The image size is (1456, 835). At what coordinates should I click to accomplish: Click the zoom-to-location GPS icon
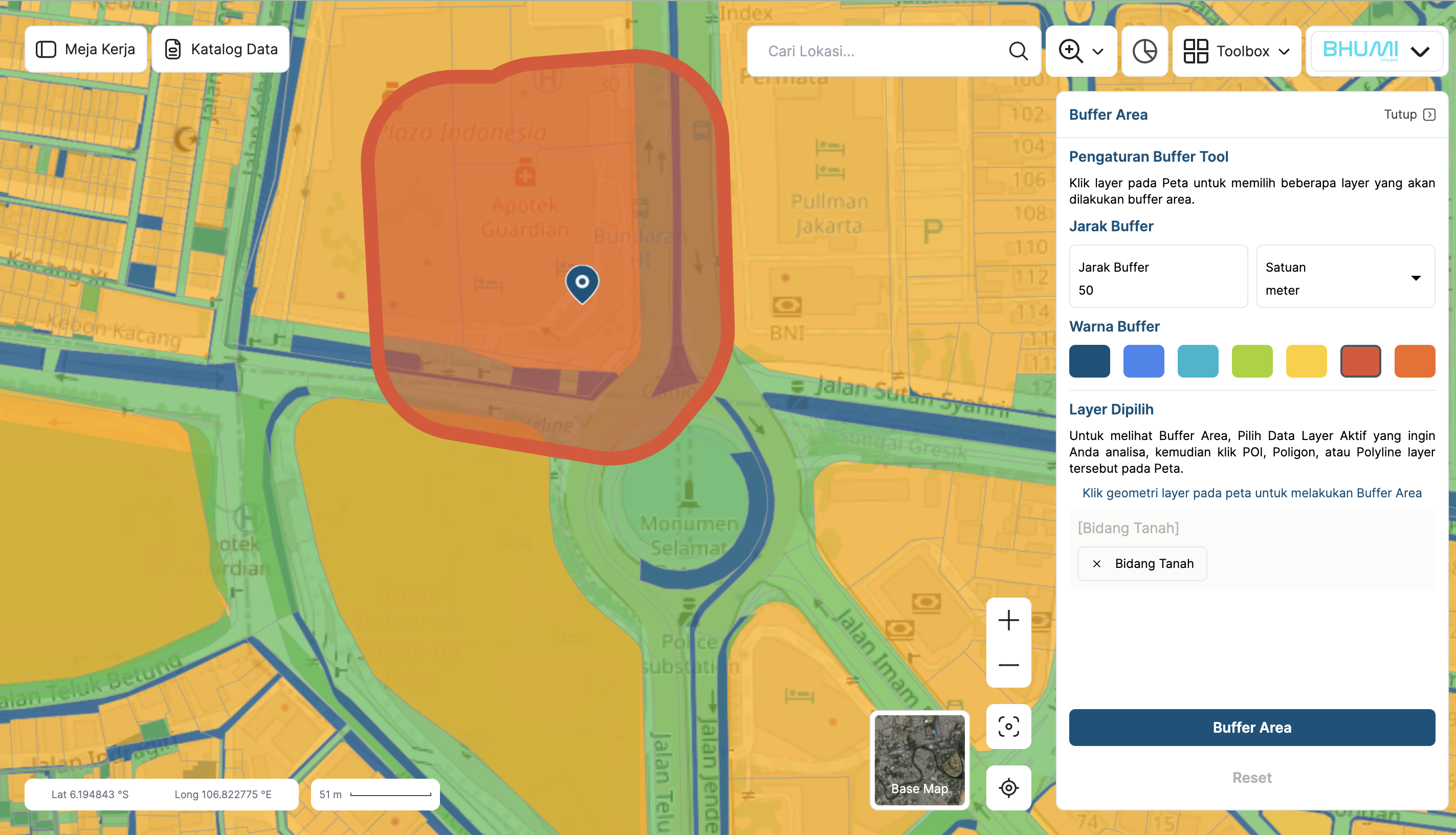click(x=1009, y=788)
